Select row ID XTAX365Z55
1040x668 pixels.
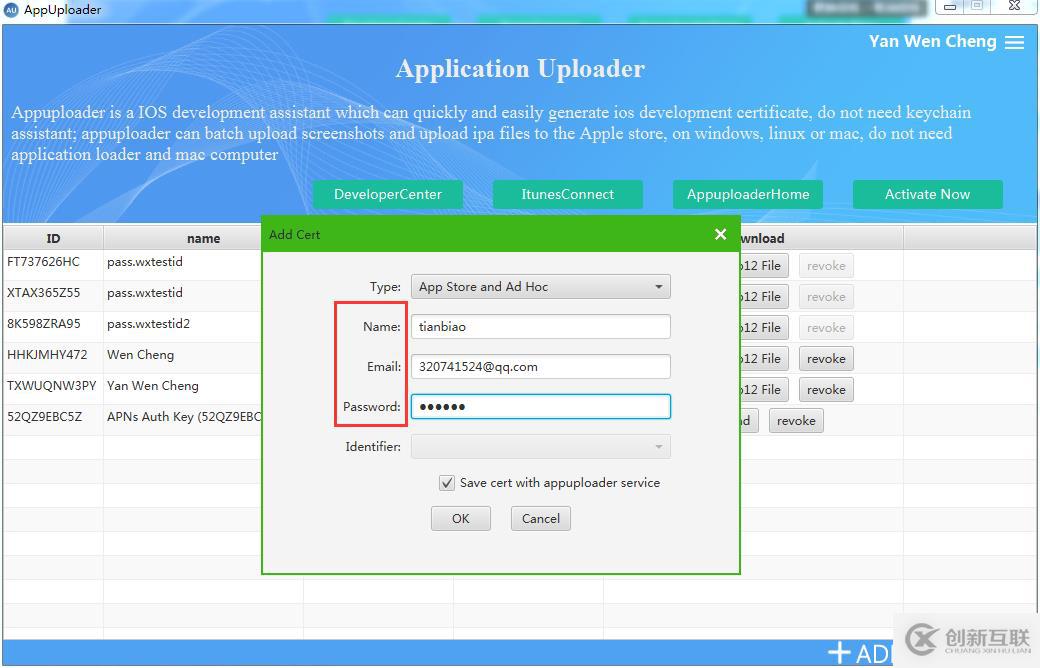click(43, 293)
